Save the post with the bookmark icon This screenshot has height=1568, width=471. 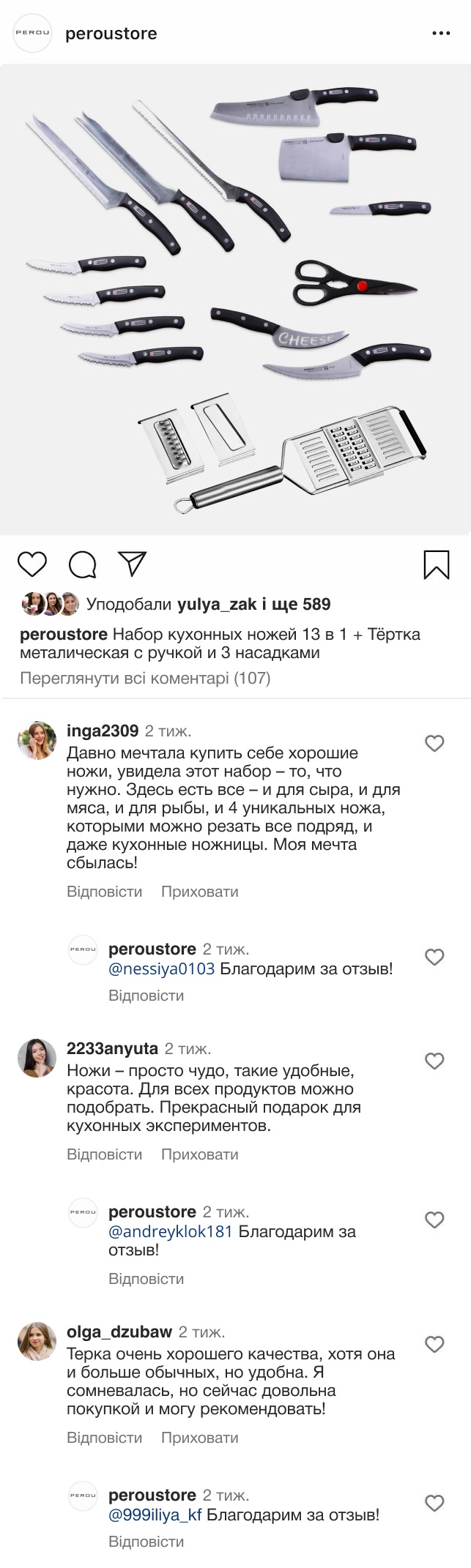pos(437,564)
